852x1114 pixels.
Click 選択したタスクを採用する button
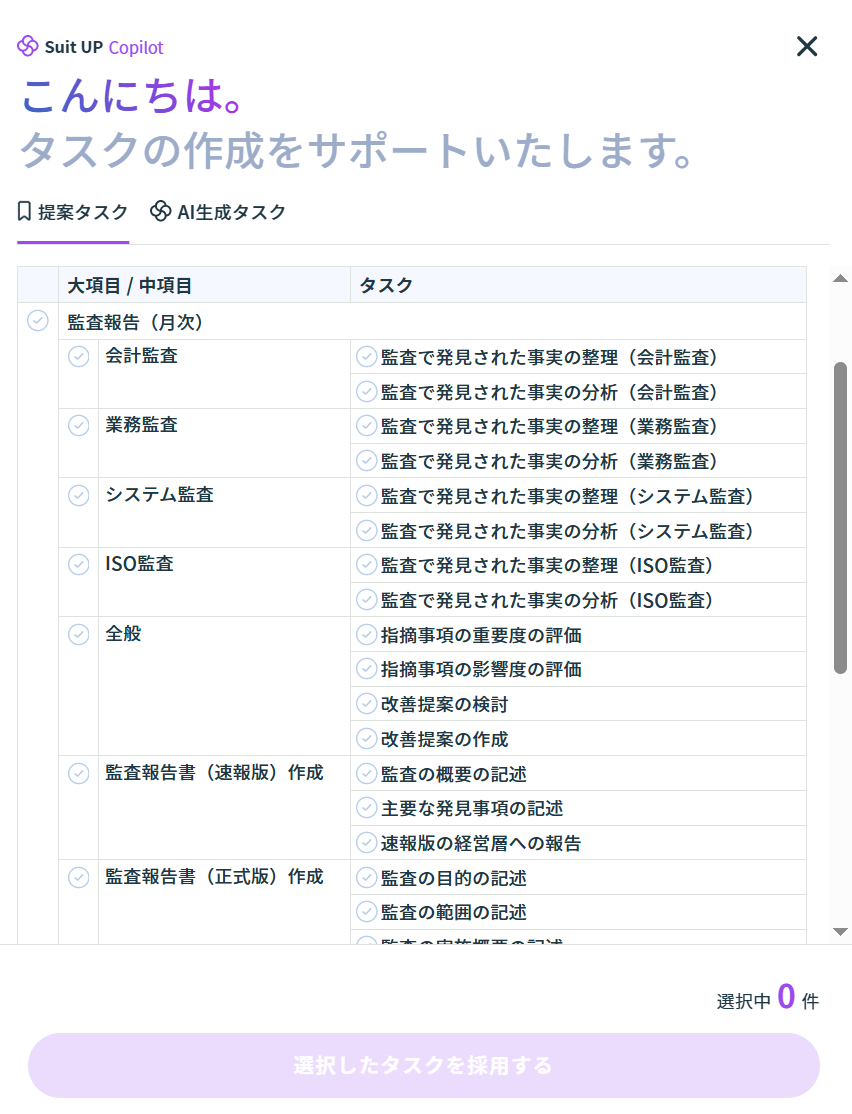pyautogui.click(x=423, y=1065)
